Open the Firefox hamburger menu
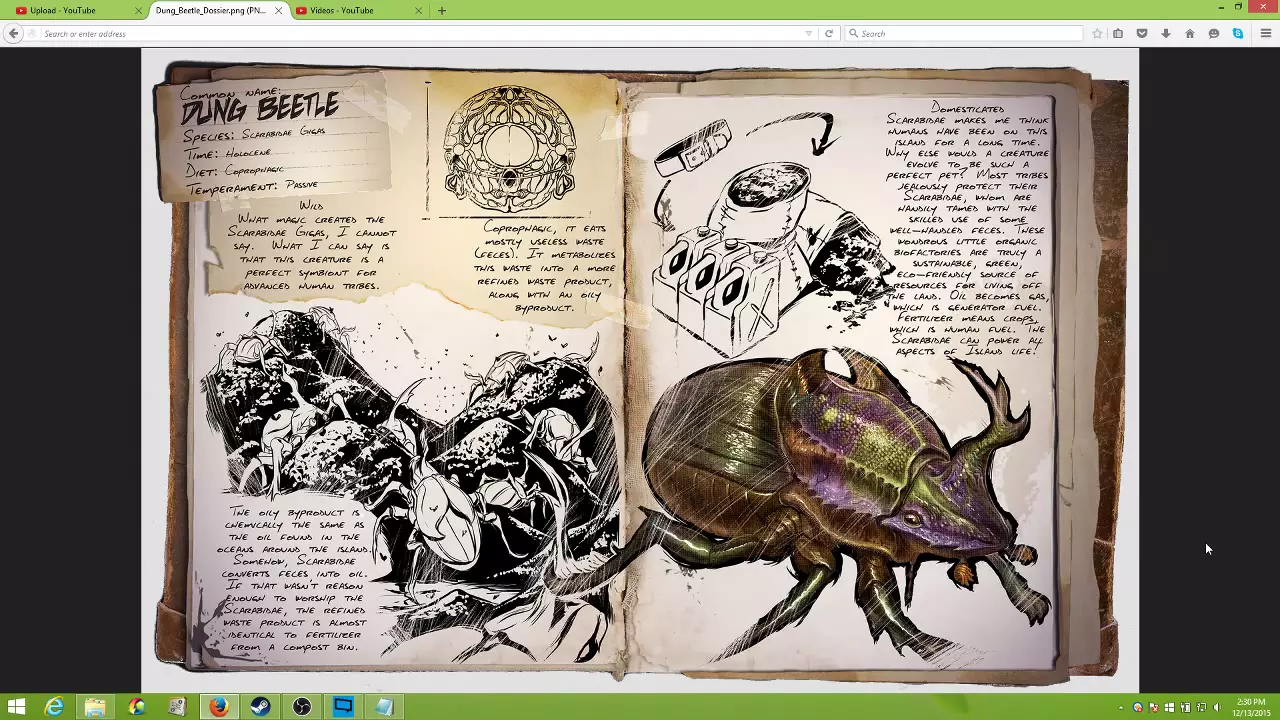The width and height of the screenshot is (1280, 720). click(1265, 33)
